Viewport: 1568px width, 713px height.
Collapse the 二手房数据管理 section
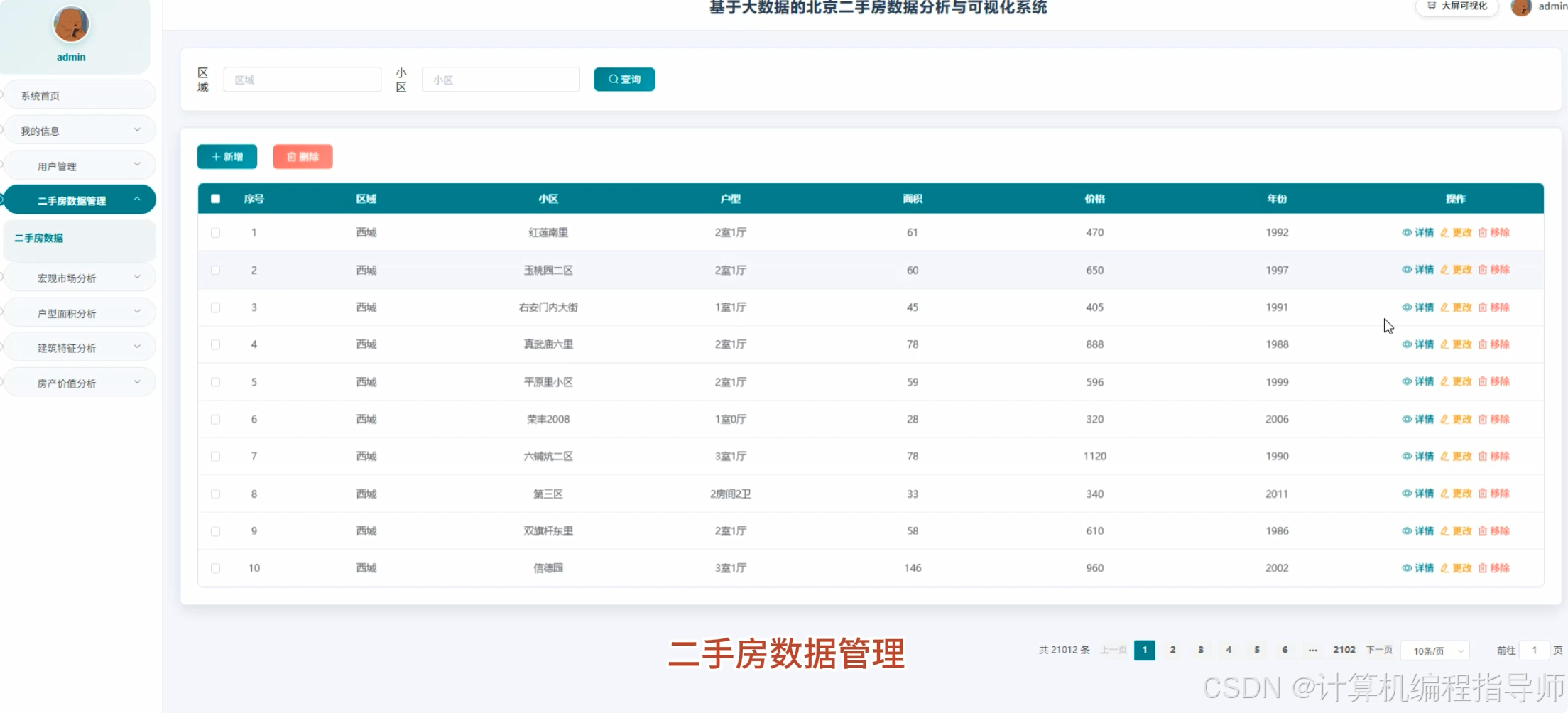pyautogui.click(x=79, y=200)
